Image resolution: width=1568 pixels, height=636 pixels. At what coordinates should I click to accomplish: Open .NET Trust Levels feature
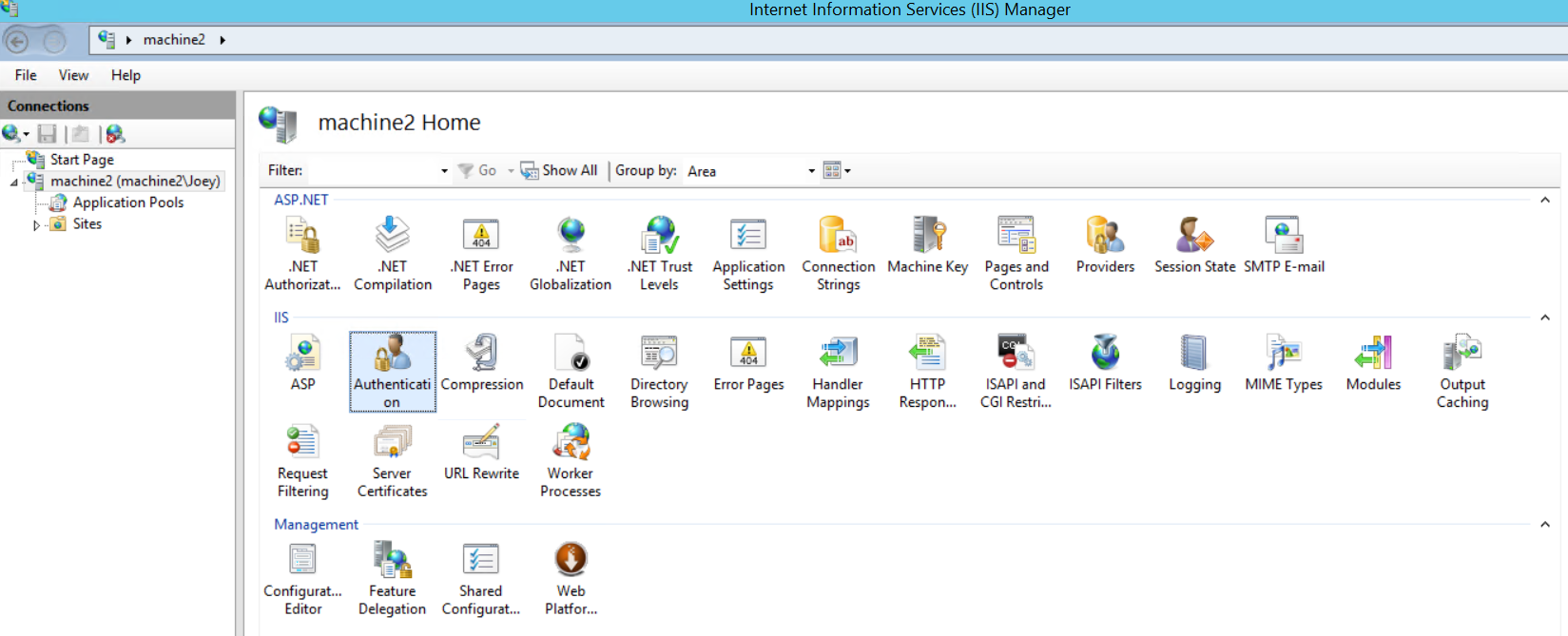point(659,254)
